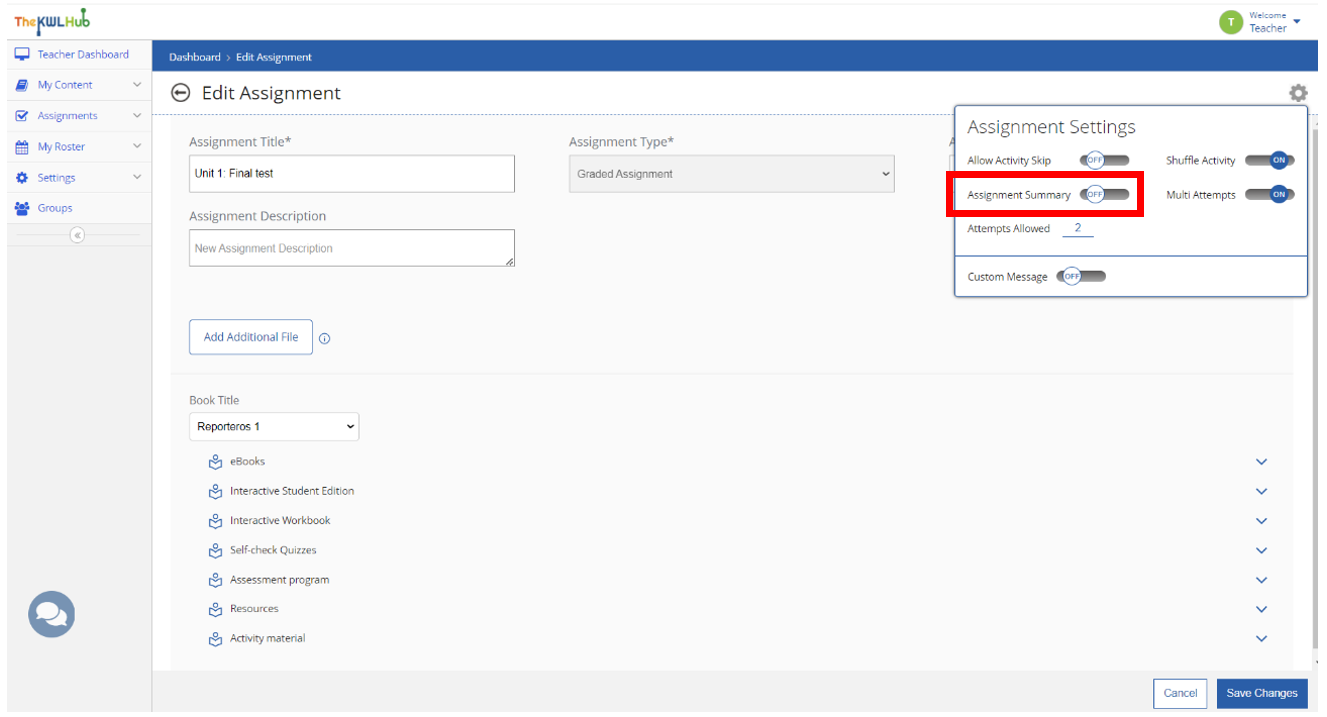Go back using the Edit Assignment arrow icon
Viewport: 1327px width, 717px height.
coord(180,93)
